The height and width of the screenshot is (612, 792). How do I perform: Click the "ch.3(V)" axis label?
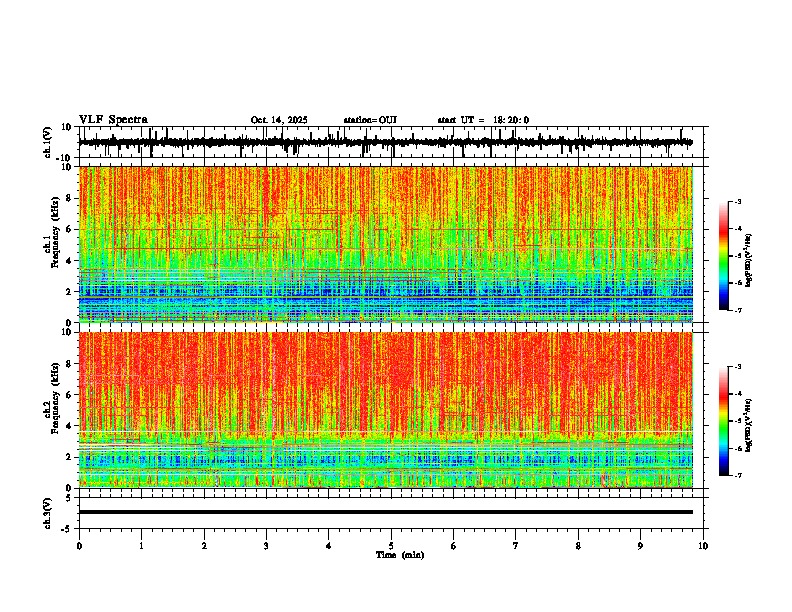pyautogui.click(x=48, y=513)
